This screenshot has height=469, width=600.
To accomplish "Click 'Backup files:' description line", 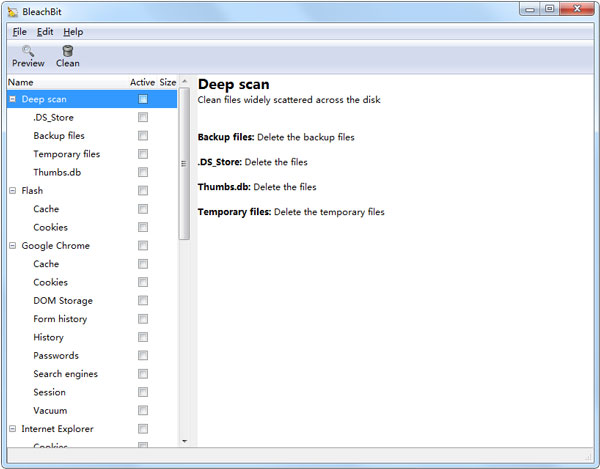I will tap(276, 137).
